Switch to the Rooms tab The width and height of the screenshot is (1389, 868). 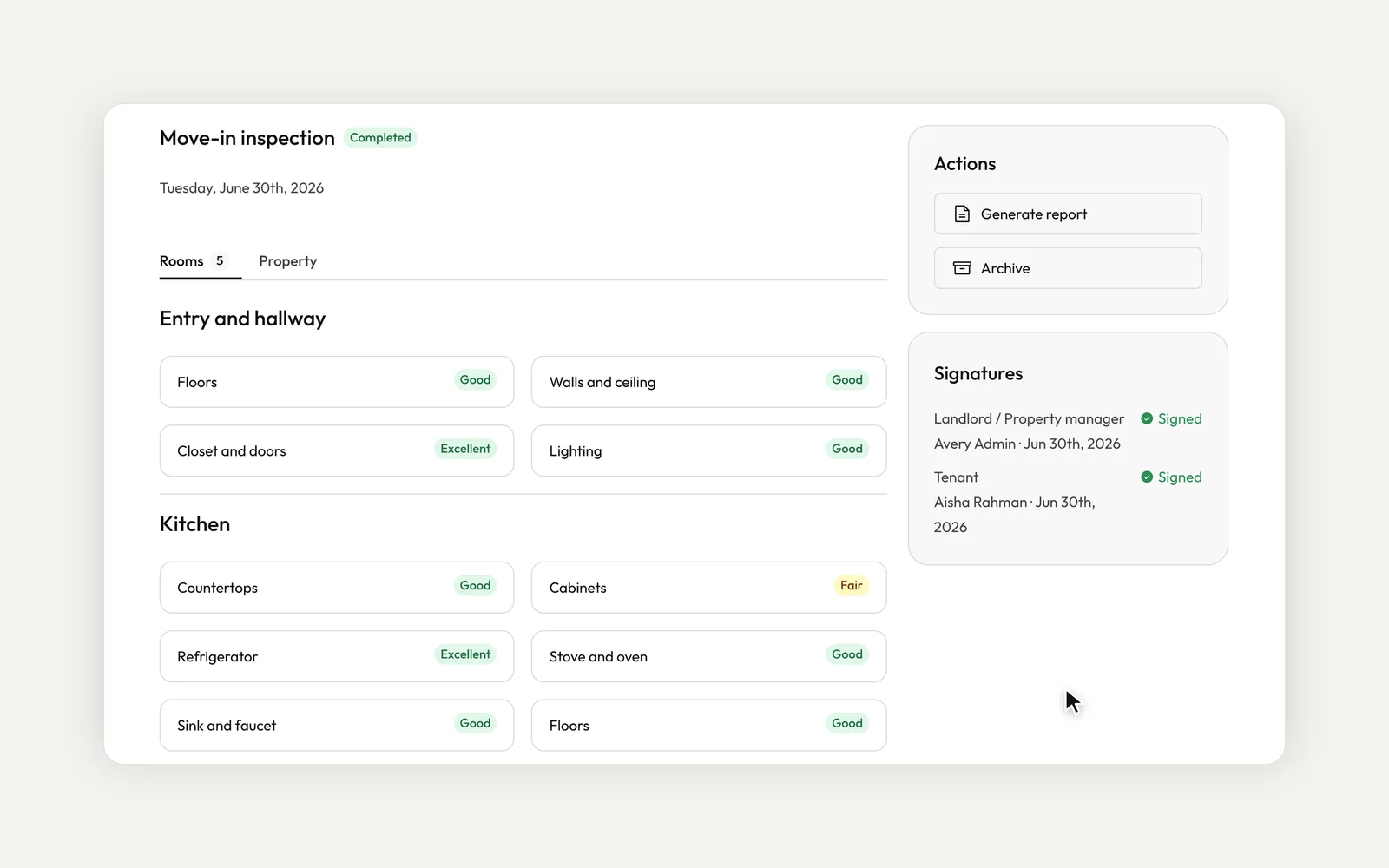point(200,261)
